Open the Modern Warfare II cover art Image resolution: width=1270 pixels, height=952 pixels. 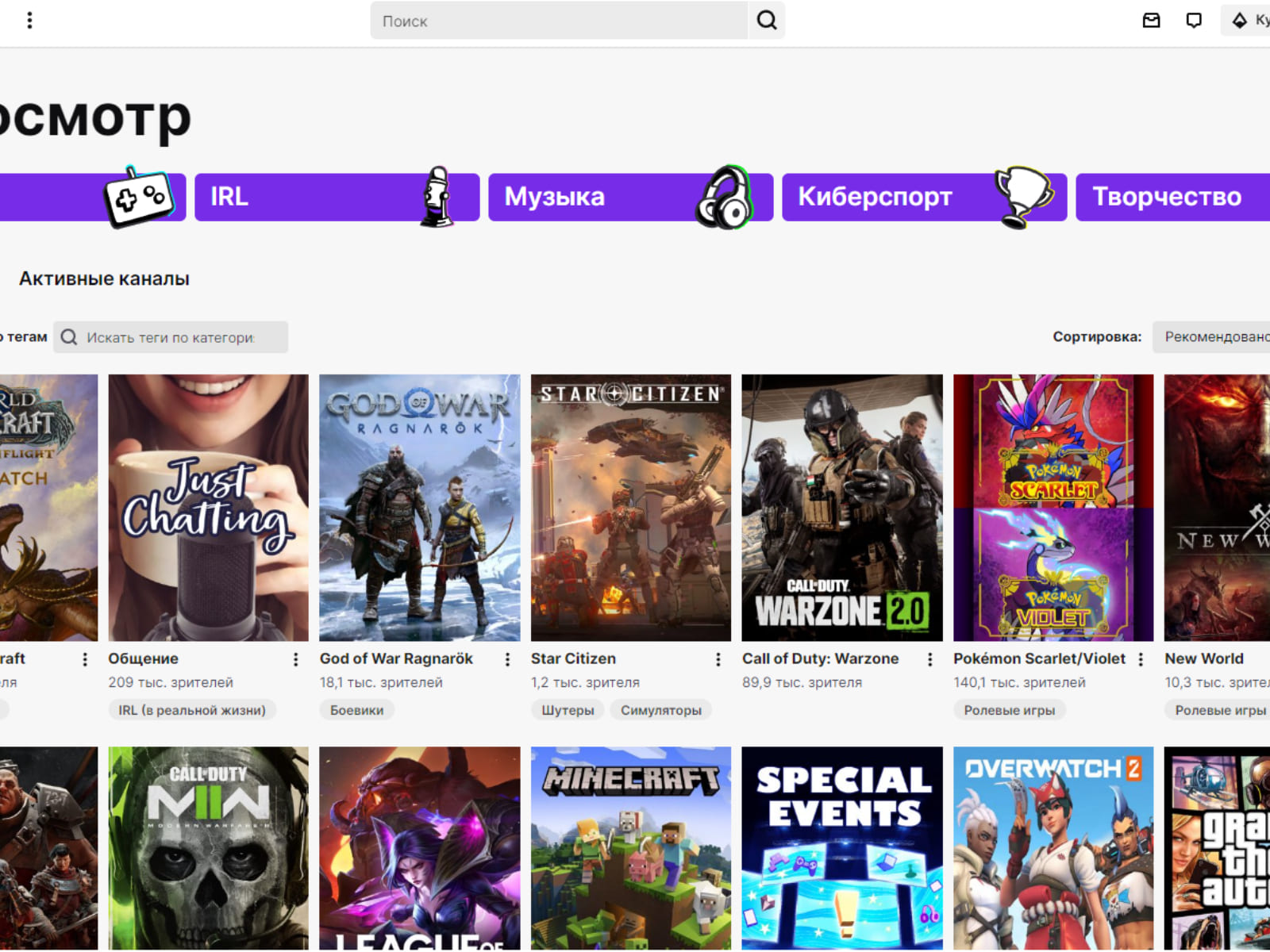tap(209, 848)
